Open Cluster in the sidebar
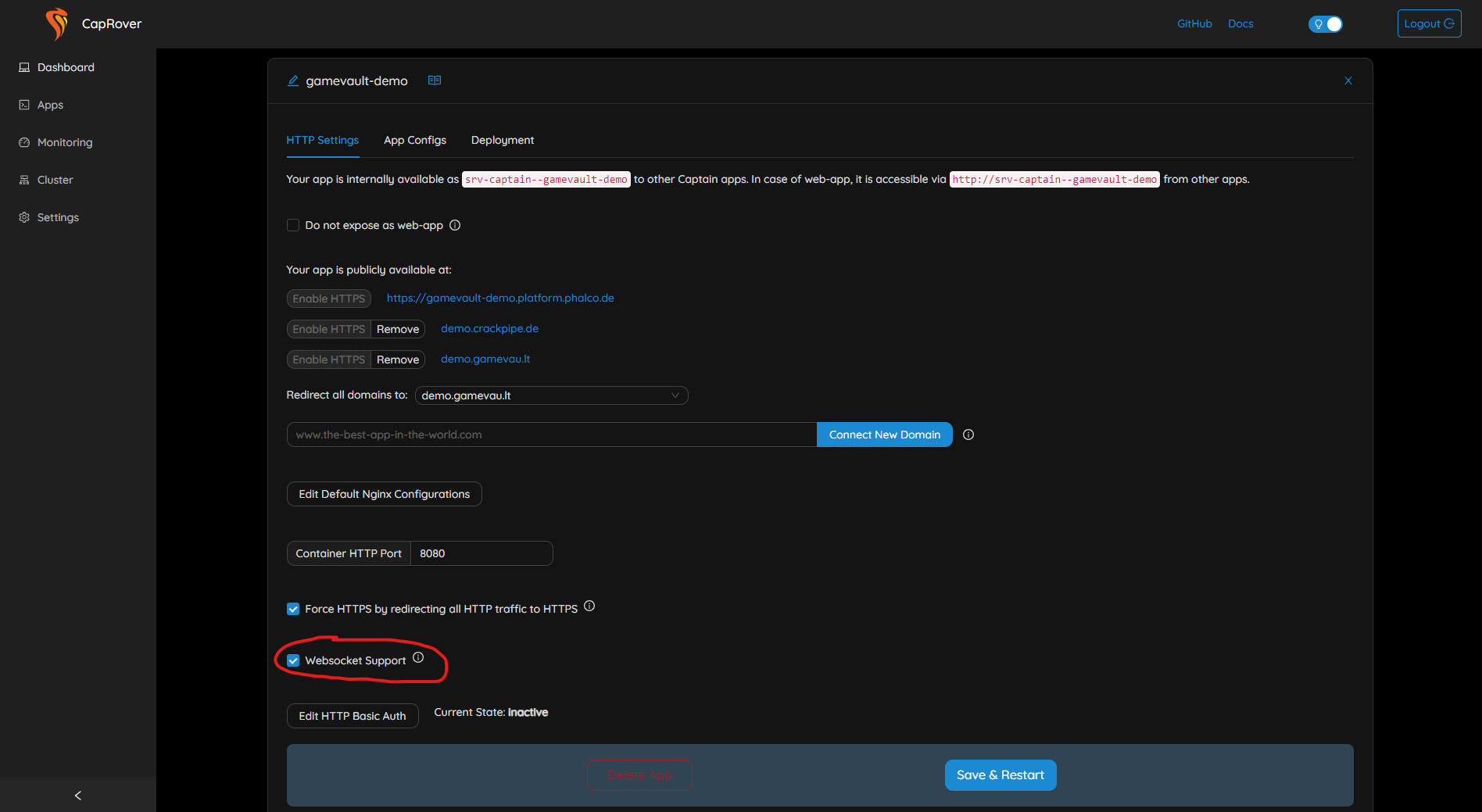 [x=55, y=180]
